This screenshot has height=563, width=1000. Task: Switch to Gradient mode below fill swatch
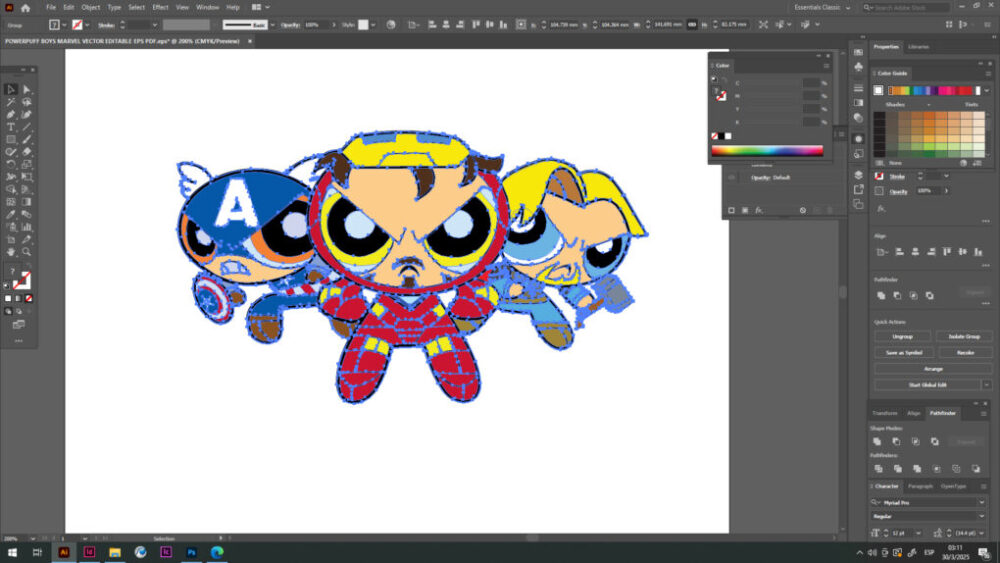(18, 298)
